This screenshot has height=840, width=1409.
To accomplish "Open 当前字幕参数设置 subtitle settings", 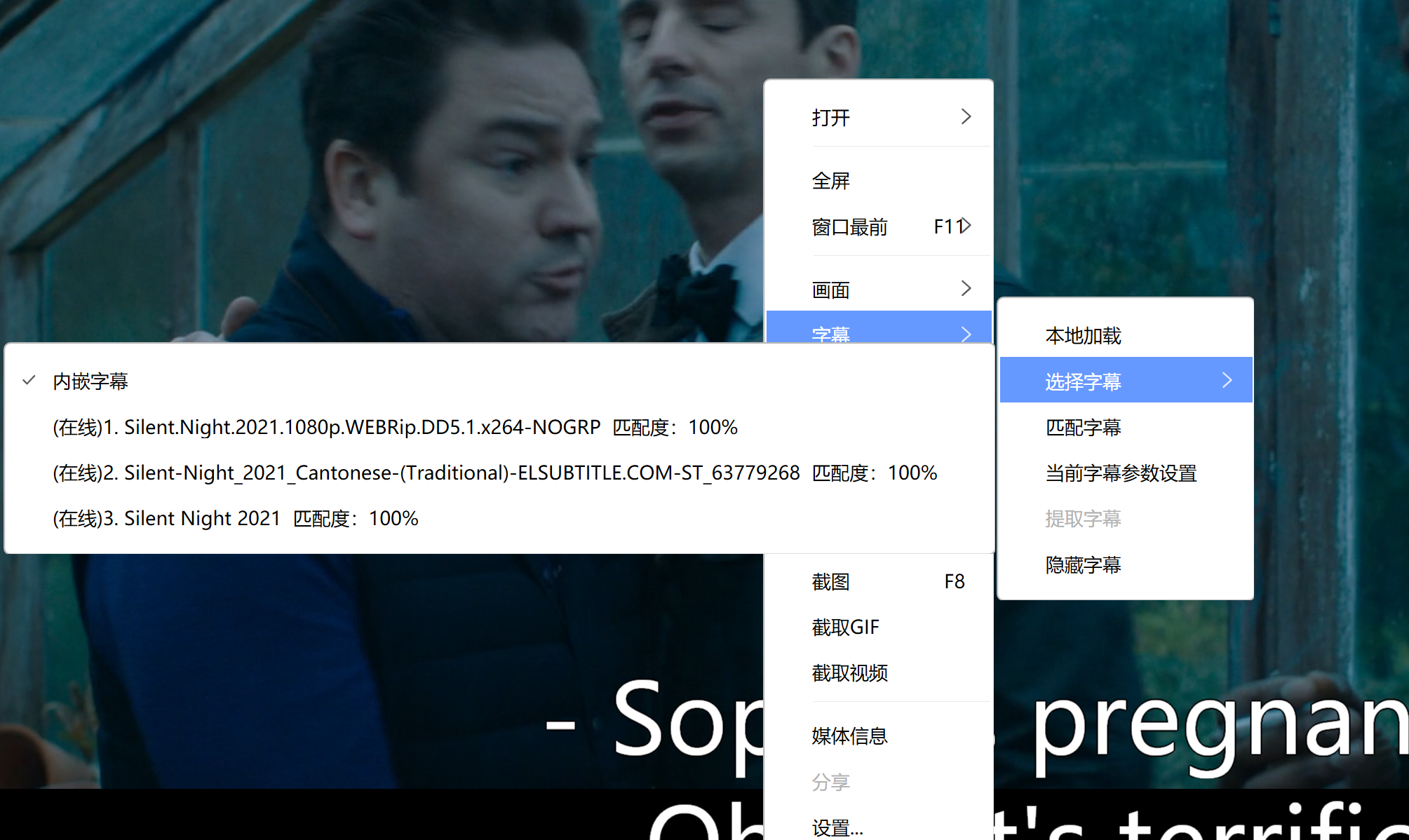I will [1121, 473].
